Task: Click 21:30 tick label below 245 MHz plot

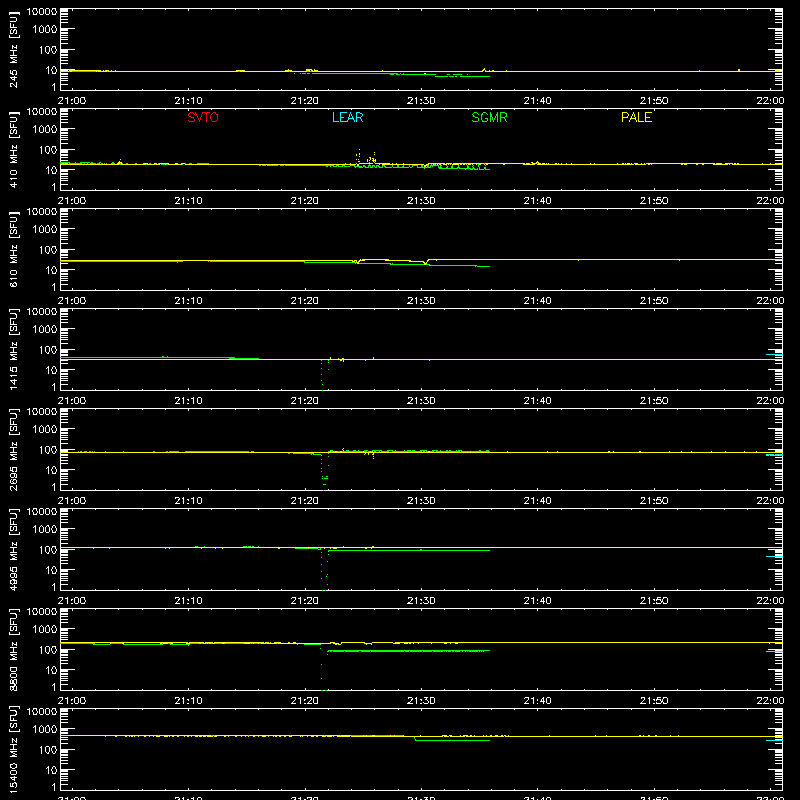Action: tap(421, 101)
